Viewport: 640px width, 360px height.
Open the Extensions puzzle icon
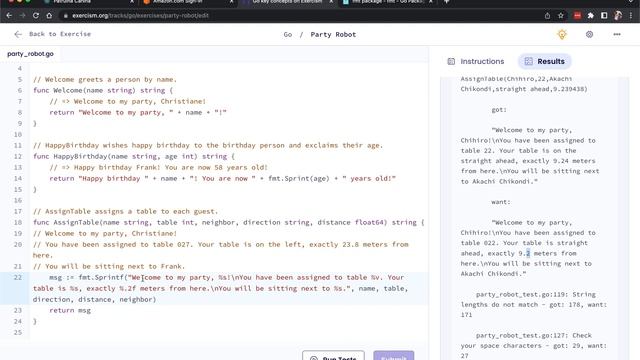(591, 16)
